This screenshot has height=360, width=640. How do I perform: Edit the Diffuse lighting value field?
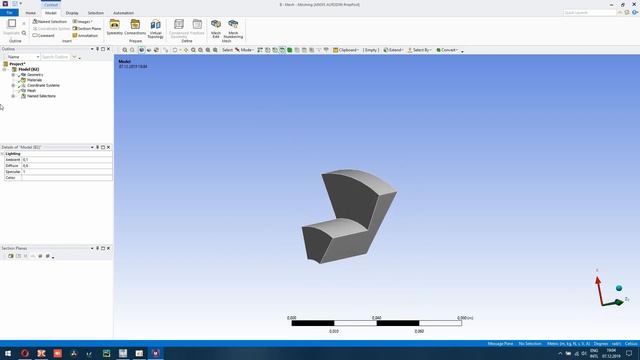pos(67,166)
